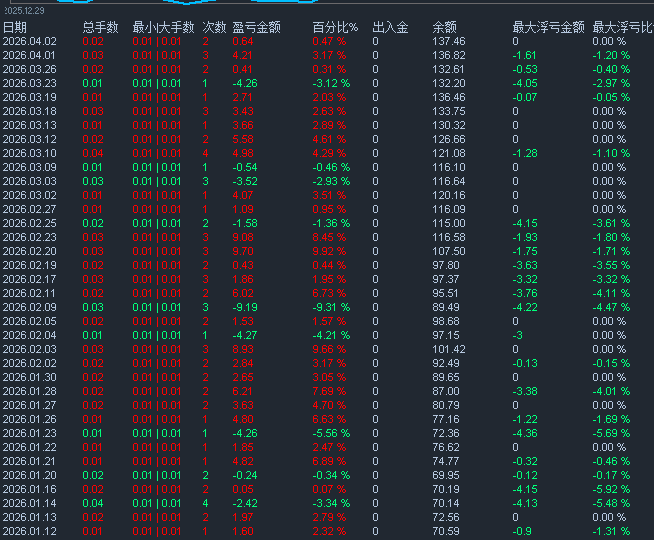Click the 101.42 balance value

coord(448,349)
